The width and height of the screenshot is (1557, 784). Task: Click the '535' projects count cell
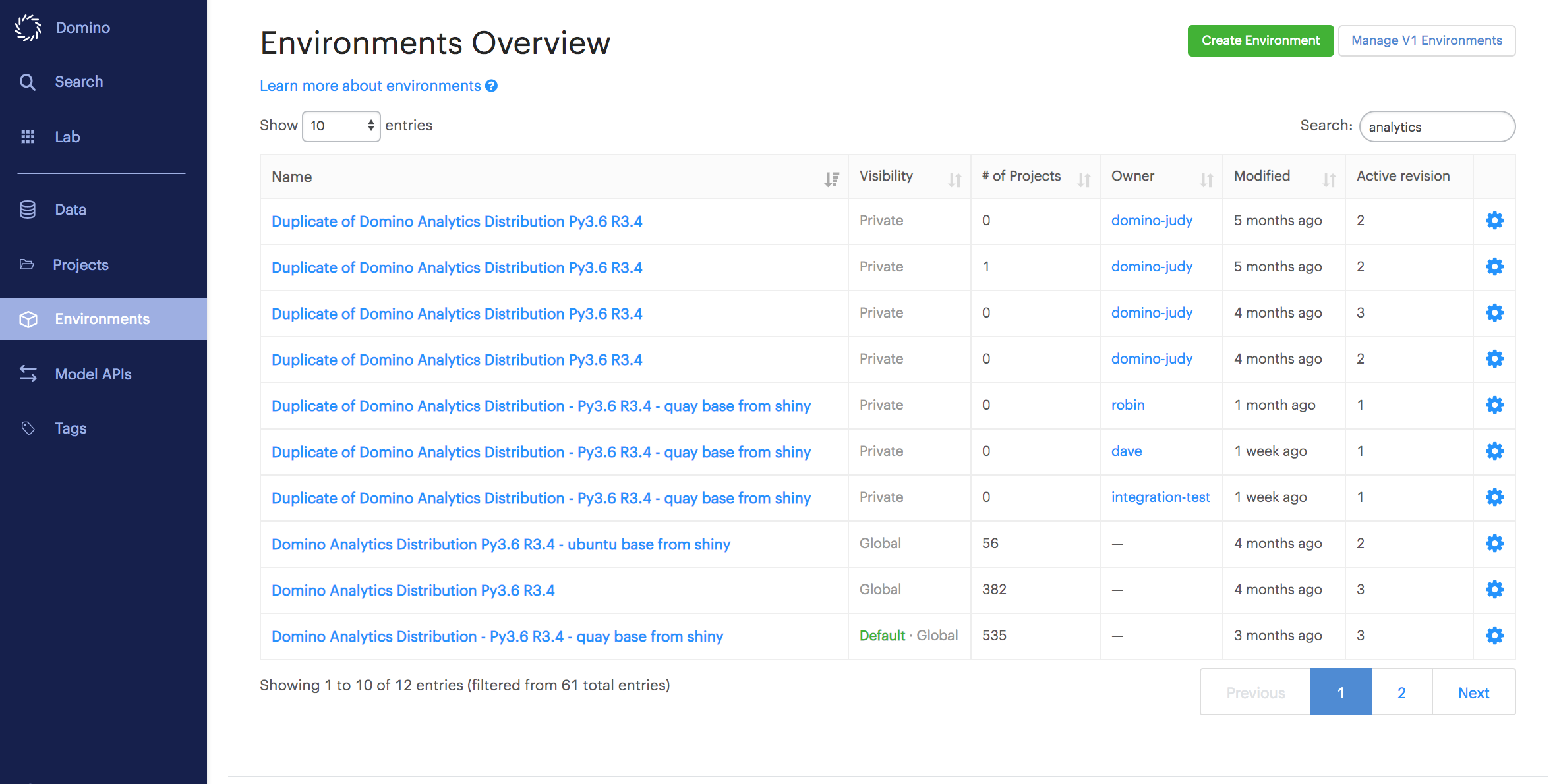[x=994, y=636]
